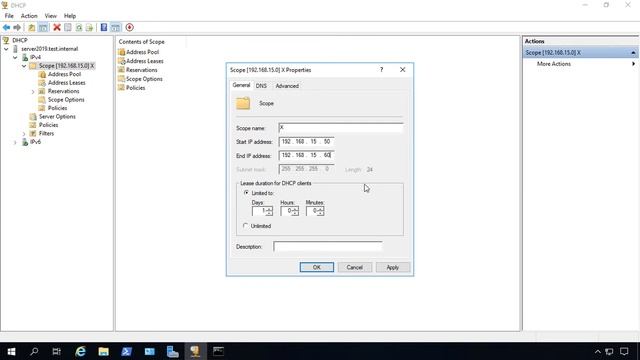Switch to the Advanced tab
This screenshot has width=640, height=360.
tap(287, 86)
